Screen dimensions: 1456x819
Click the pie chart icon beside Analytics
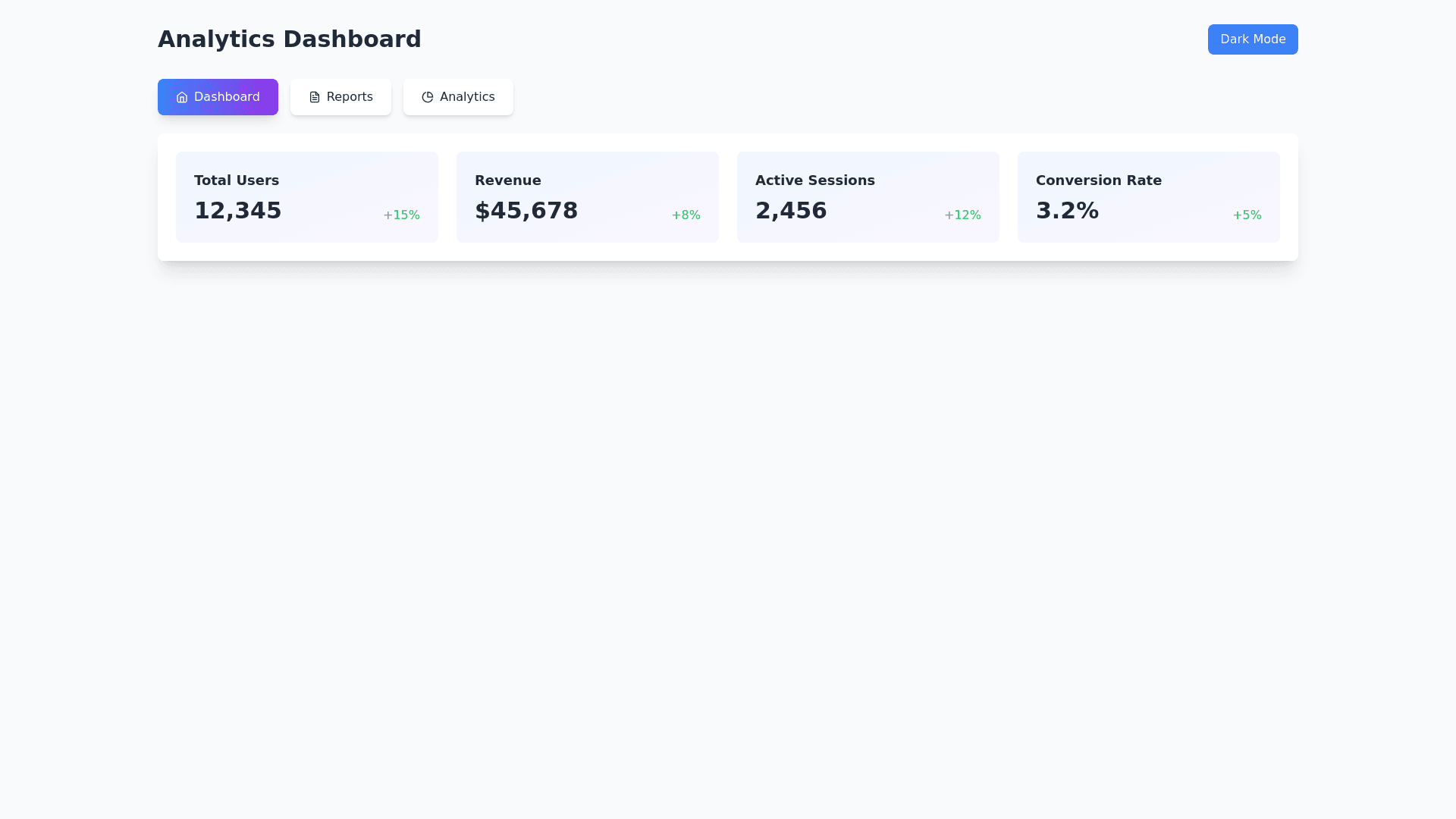[427, 97]
